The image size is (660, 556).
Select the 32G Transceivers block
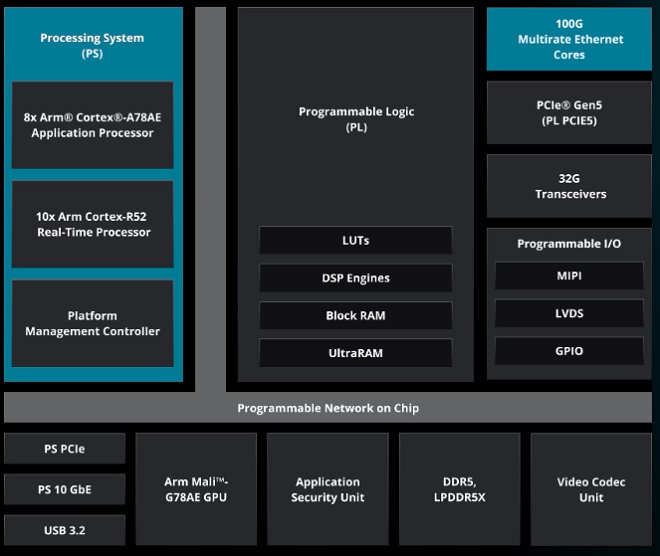(x=569, y=186)
